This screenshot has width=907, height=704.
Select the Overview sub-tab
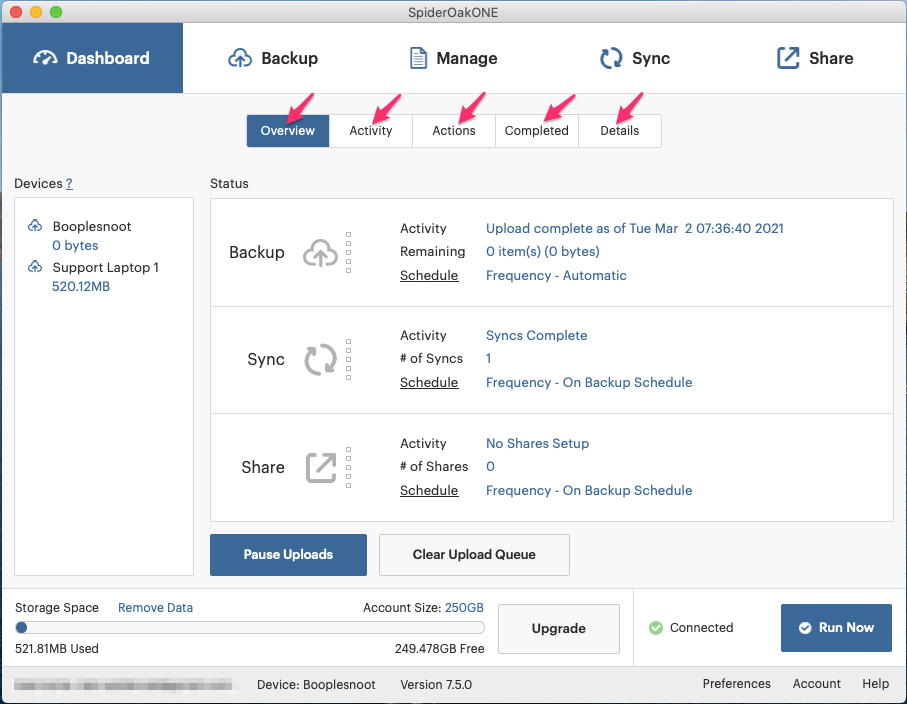[x=287, y=131]
